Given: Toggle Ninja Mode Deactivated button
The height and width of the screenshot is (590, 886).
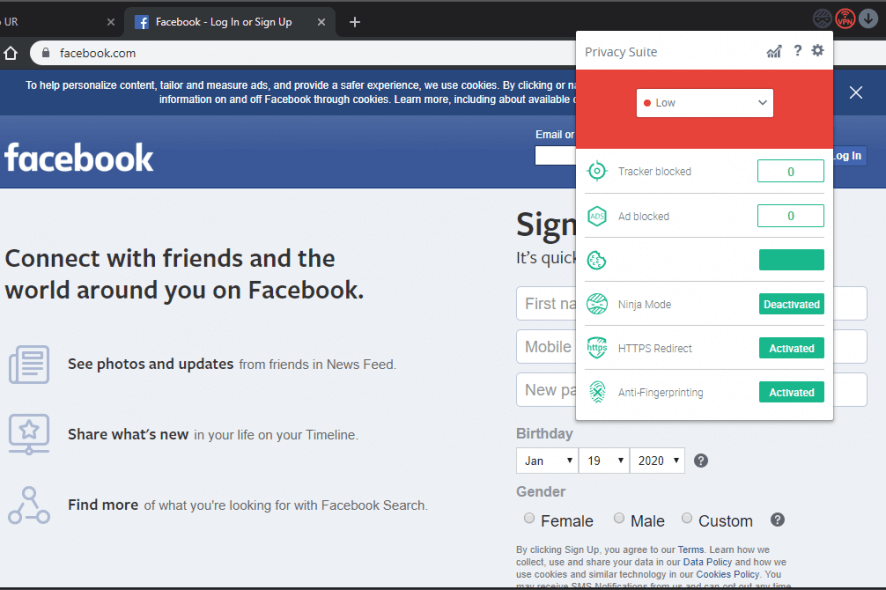Looking at the screenshot, I should [791, 304].
